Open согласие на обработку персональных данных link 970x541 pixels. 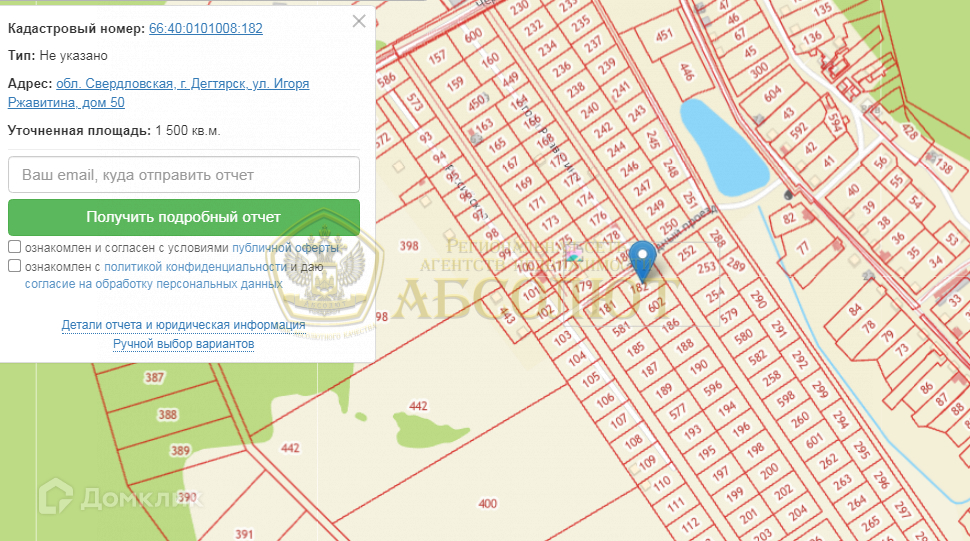(153, 284)
